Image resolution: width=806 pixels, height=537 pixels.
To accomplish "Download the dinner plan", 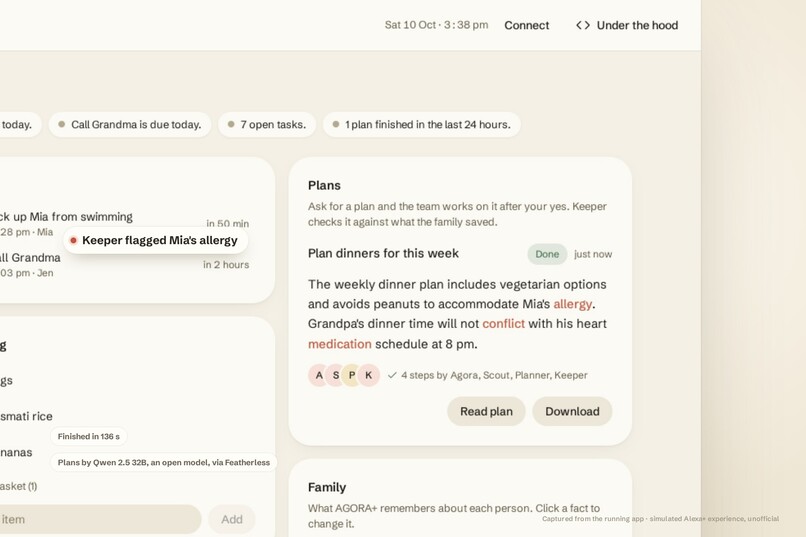I will (x=572, y=411).
